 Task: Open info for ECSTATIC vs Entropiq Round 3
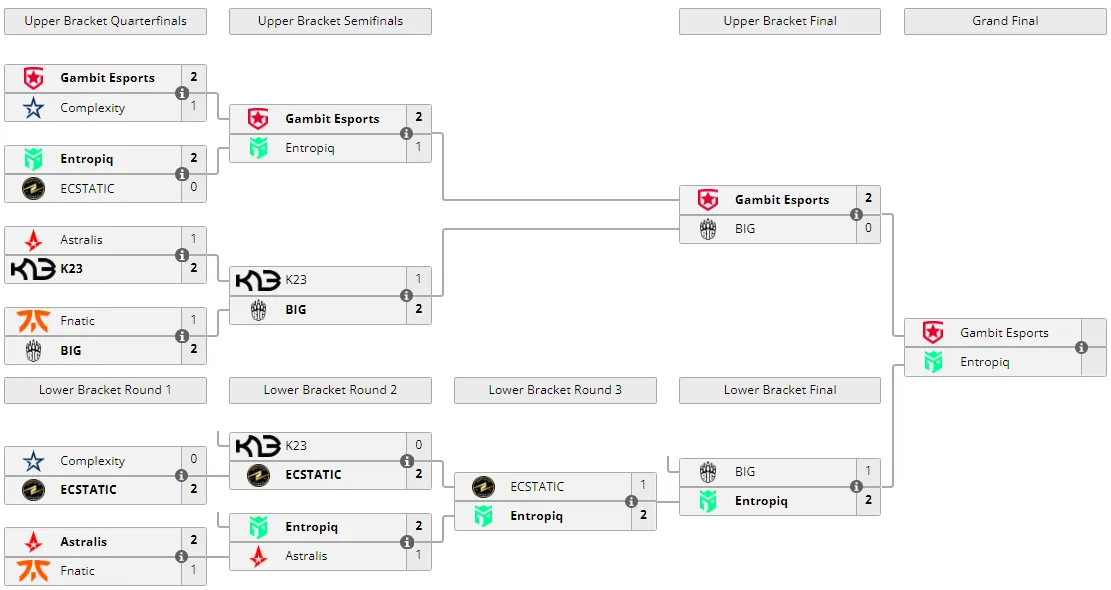tap(631, 501)
